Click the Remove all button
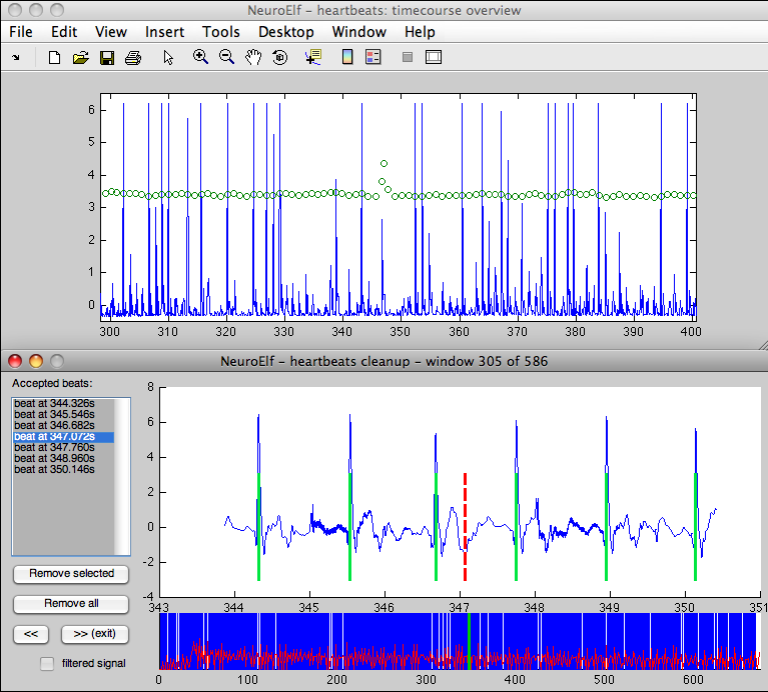 click(x=71, y=604)
